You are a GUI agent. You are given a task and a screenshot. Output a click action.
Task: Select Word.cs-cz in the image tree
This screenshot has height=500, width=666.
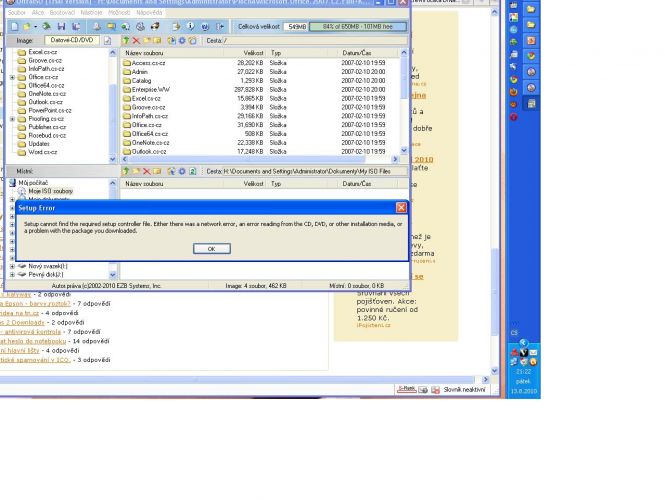[x=42, y=152]
